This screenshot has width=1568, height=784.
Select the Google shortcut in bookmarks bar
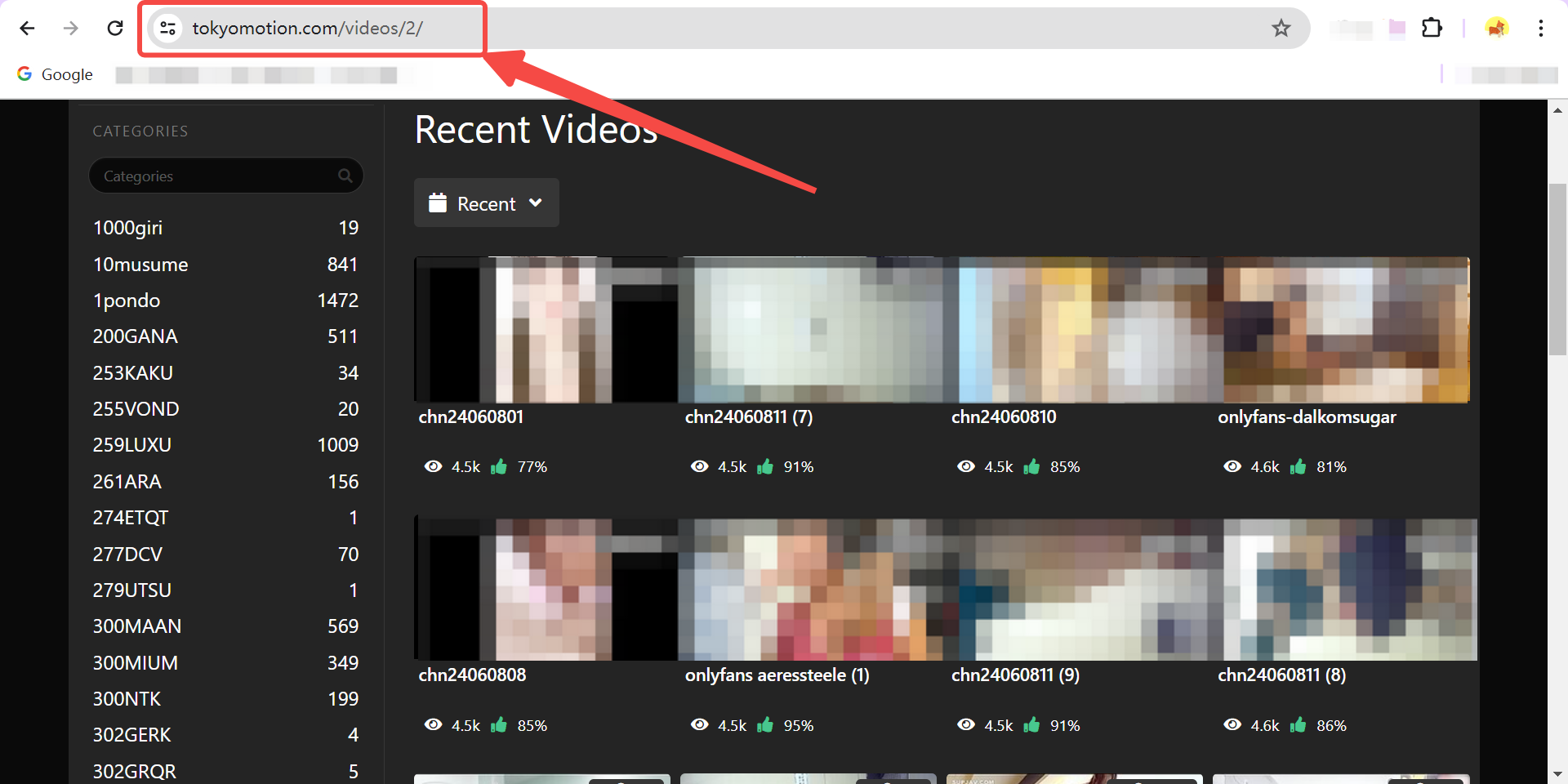coord(54,73)
